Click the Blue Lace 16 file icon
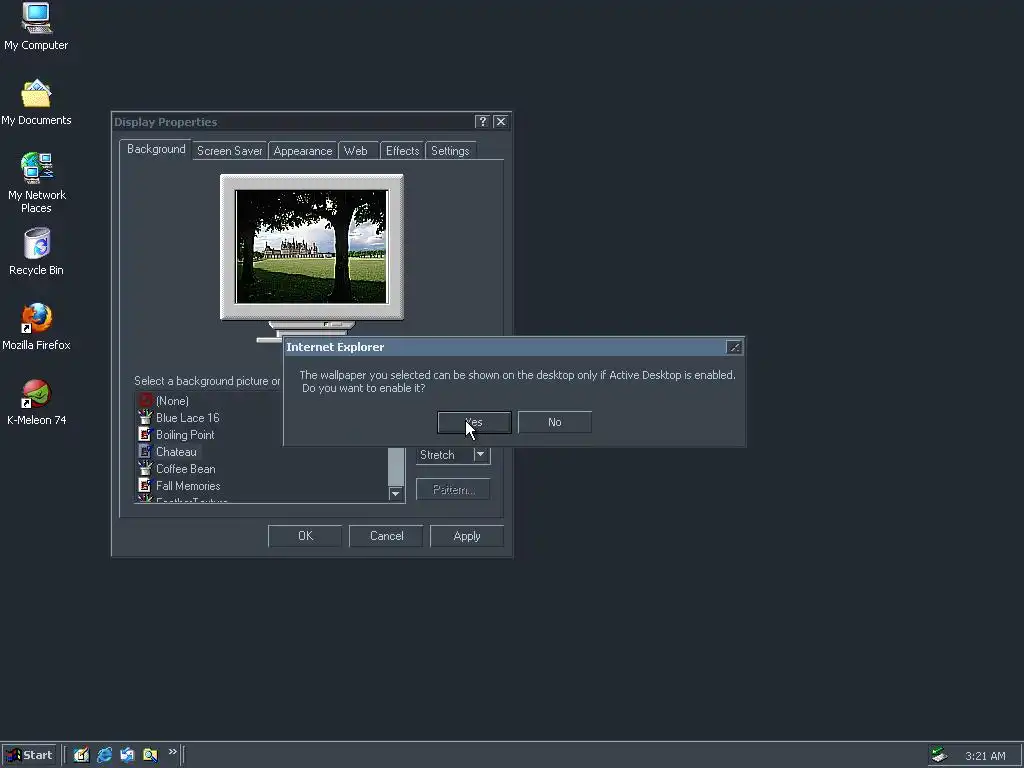Screen dimensions: 1024x768 coord(146,417)
